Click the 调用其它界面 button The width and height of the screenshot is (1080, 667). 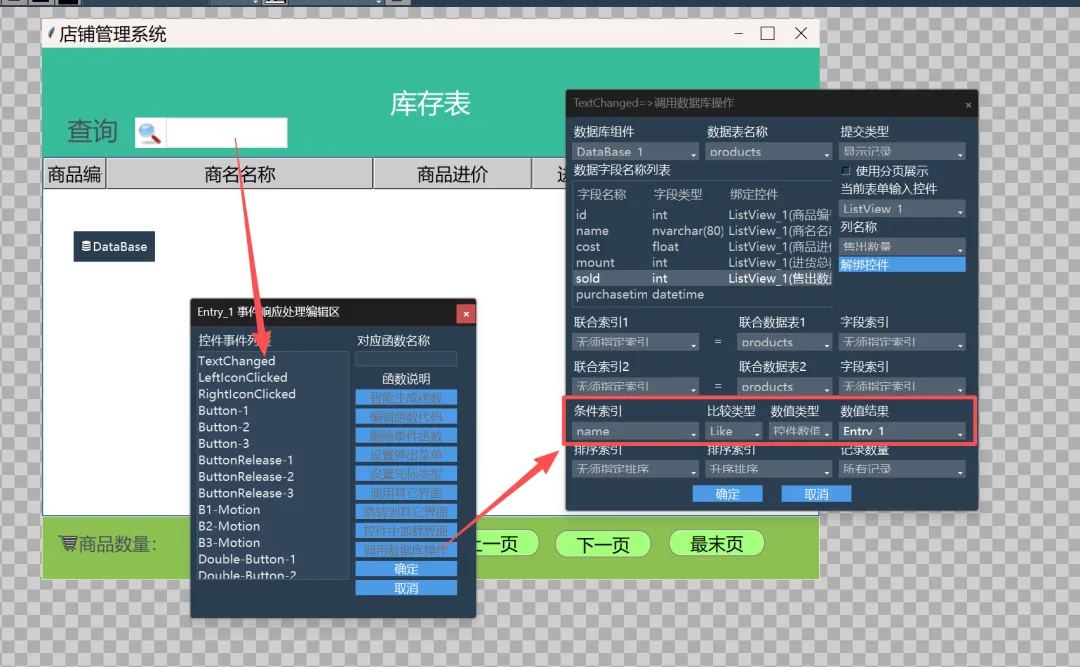click(406, 493)
